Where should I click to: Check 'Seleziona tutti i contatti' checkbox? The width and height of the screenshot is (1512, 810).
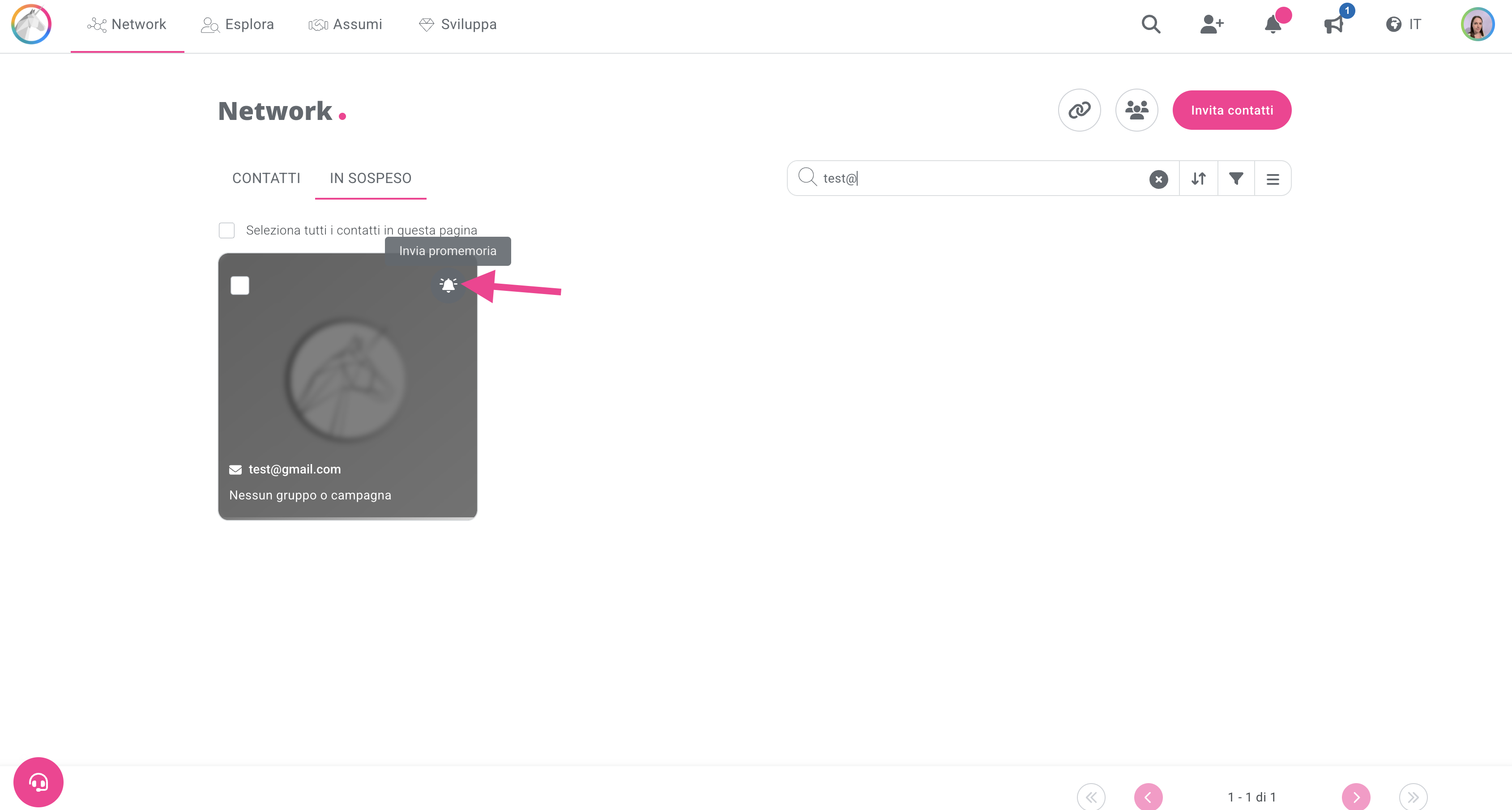point(226,230)
